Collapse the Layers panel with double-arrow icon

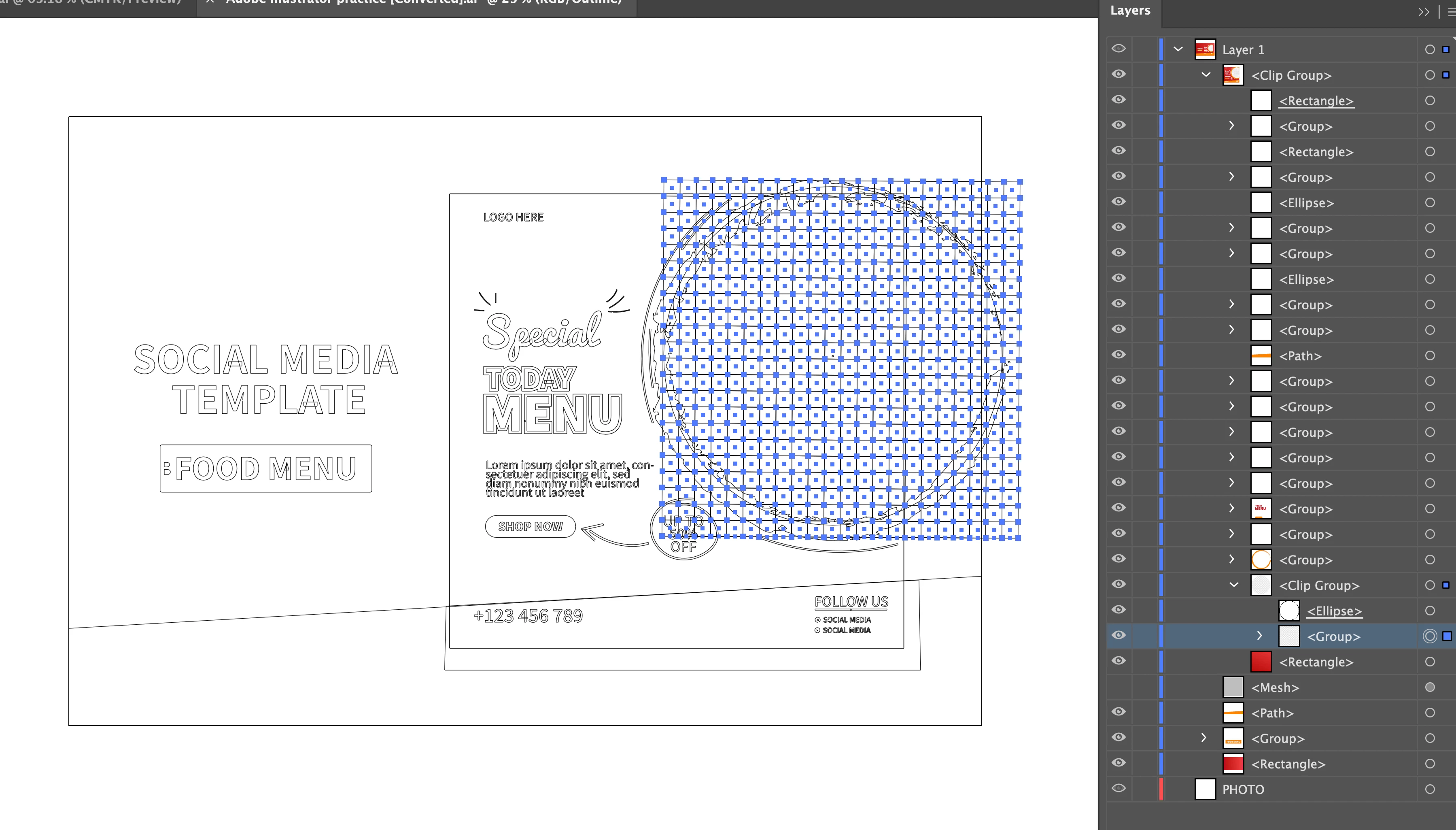pos(1424,12)
